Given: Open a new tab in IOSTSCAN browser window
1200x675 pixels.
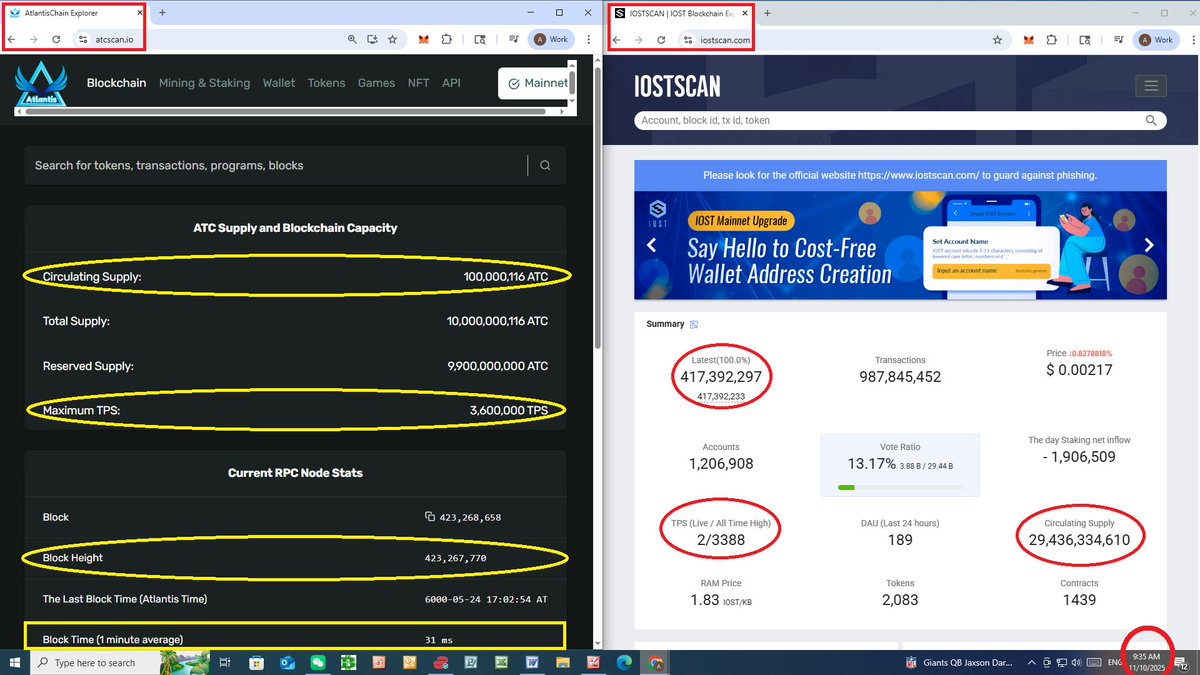Looking at the screenshot, I should [x=767, y=14].
